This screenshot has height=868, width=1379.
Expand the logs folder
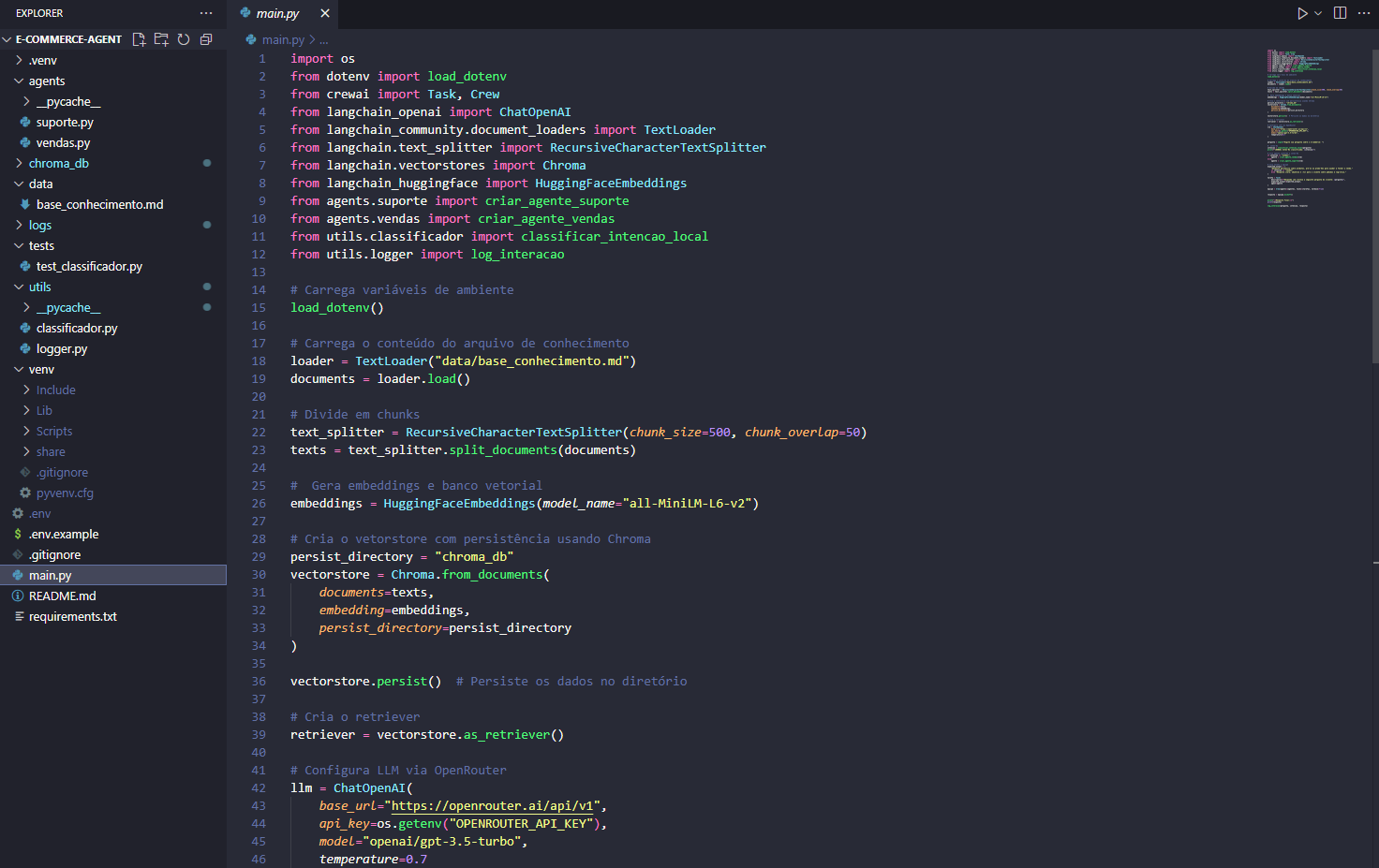coord(39,225)
